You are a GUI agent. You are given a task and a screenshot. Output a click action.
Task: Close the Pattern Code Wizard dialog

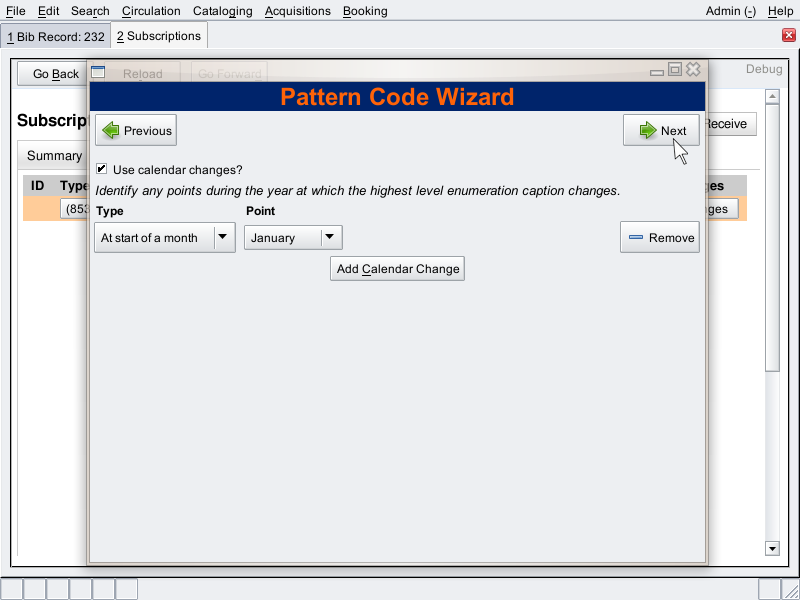(x=693, y=70)
